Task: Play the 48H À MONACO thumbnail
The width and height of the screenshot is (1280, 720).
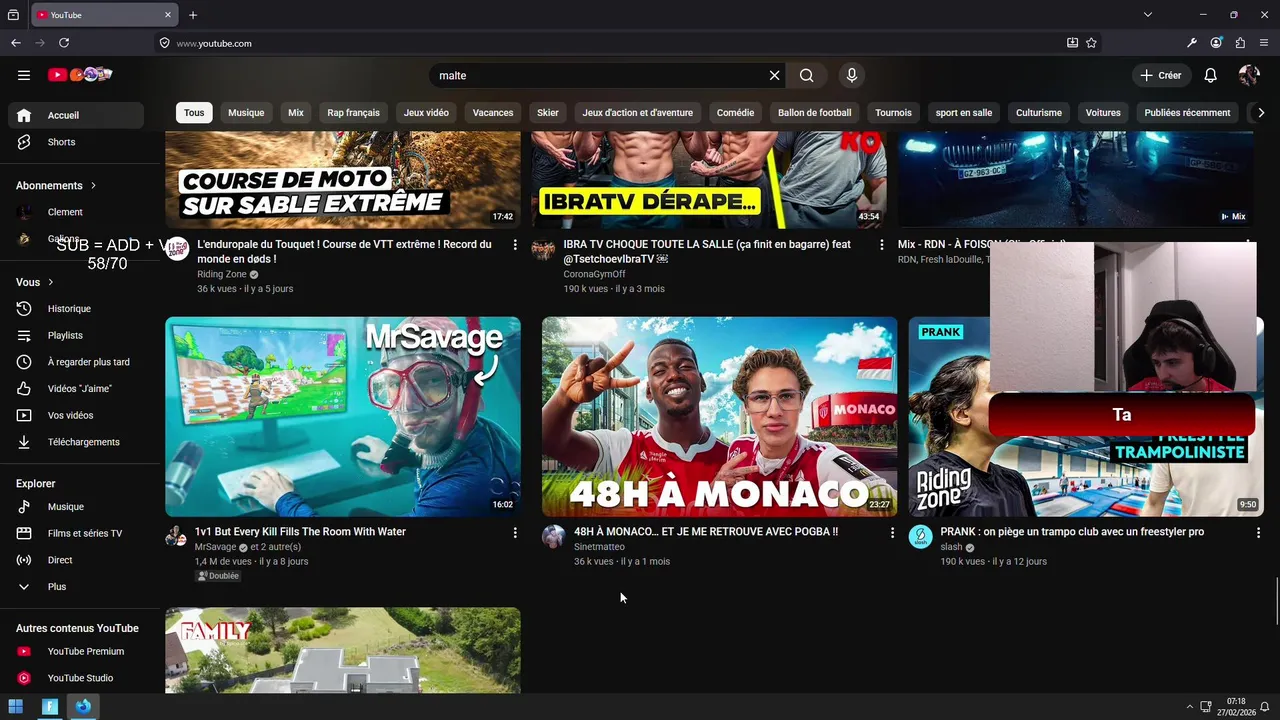Action: click(719, 417)
